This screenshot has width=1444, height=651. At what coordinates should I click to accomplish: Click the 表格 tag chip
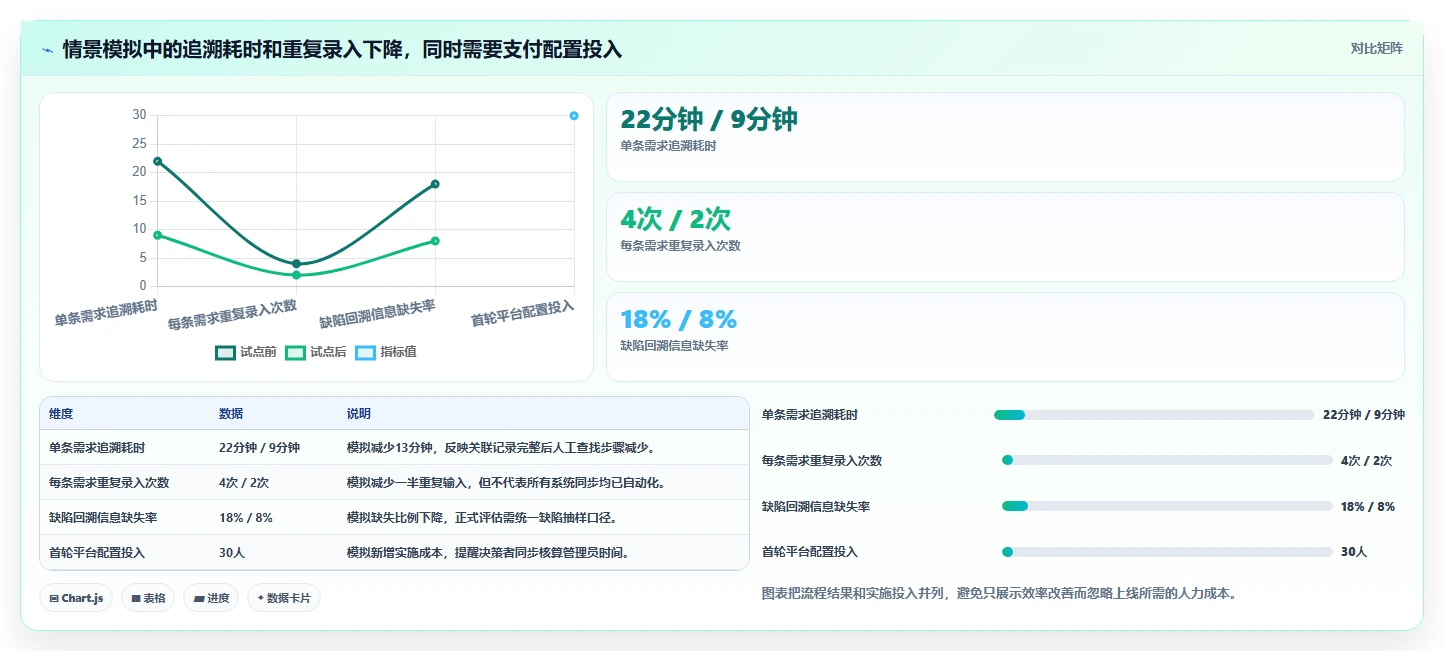tap(148, 598)
